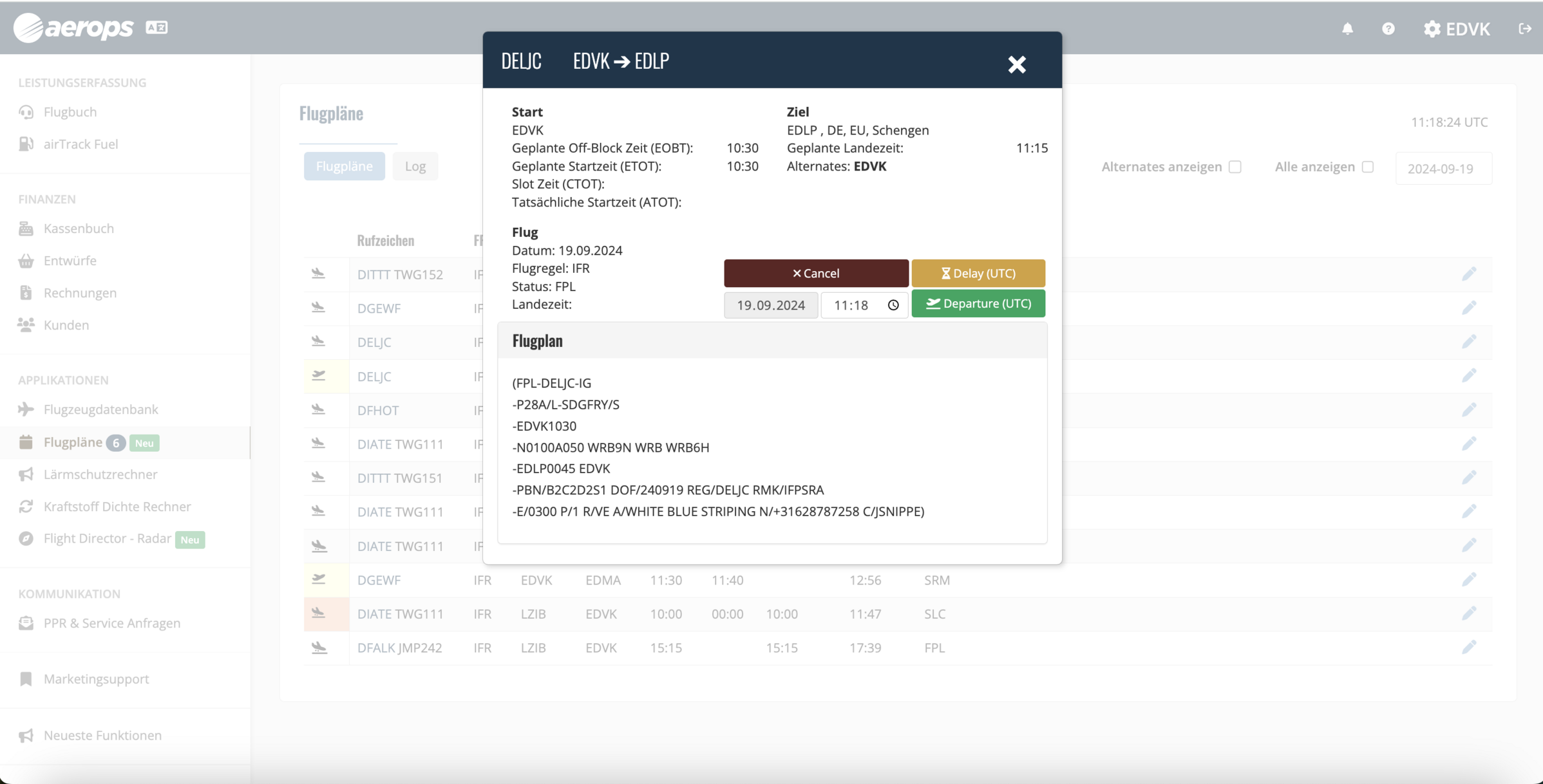Select the DITTT TWG152 callsign
This screenshot has width=1543, height=784.
(400, 275)
